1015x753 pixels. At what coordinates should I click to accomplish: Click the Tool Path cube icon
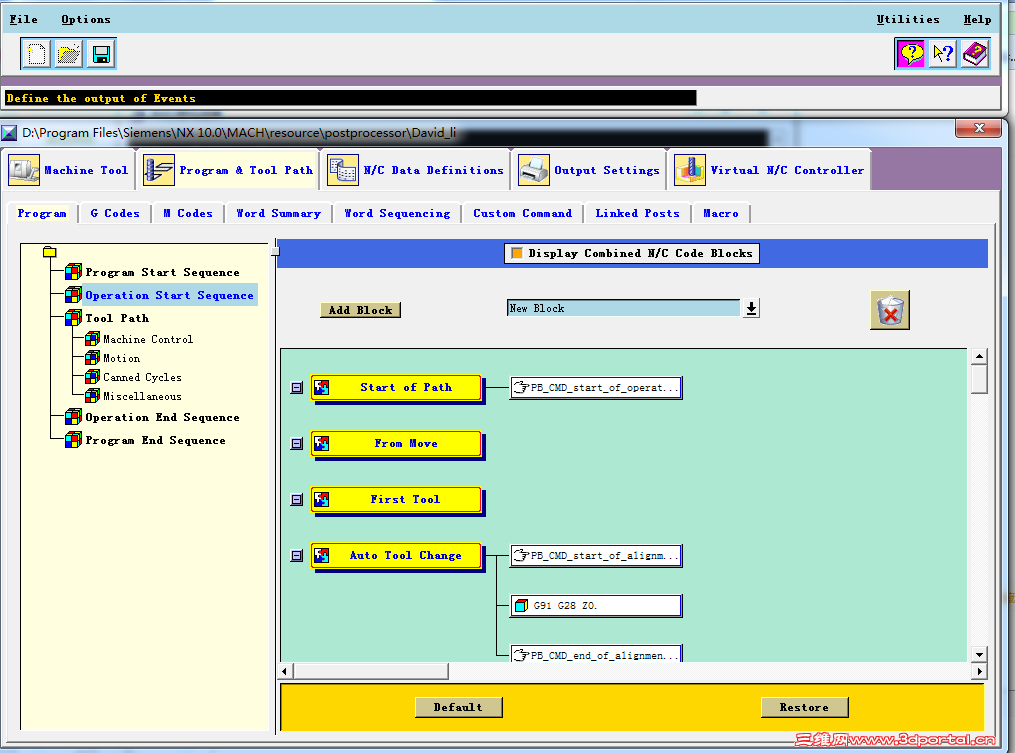pos(73,318)
